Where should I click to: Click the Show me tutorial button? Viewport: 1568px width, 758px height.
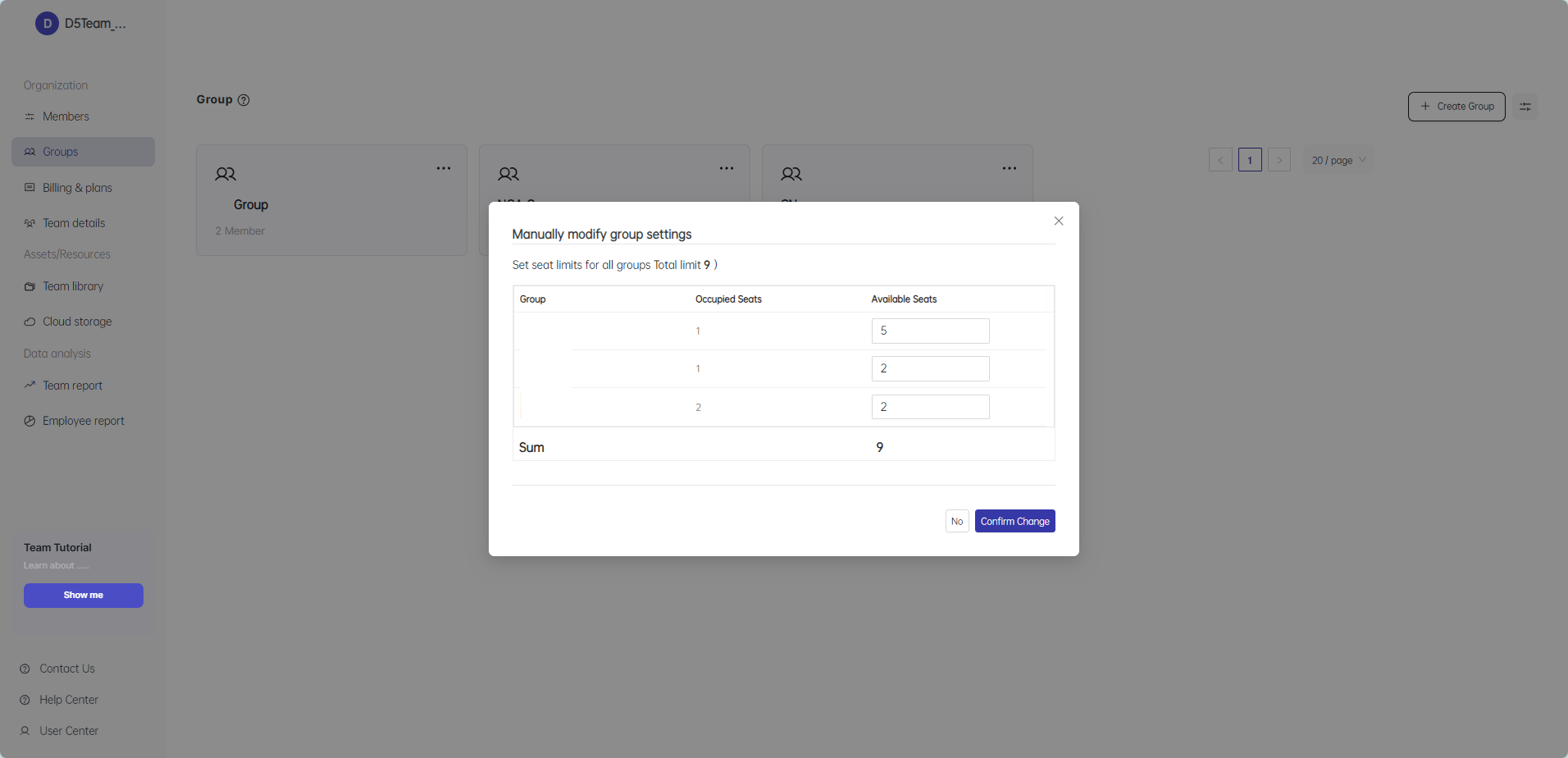tap(84, 596)
